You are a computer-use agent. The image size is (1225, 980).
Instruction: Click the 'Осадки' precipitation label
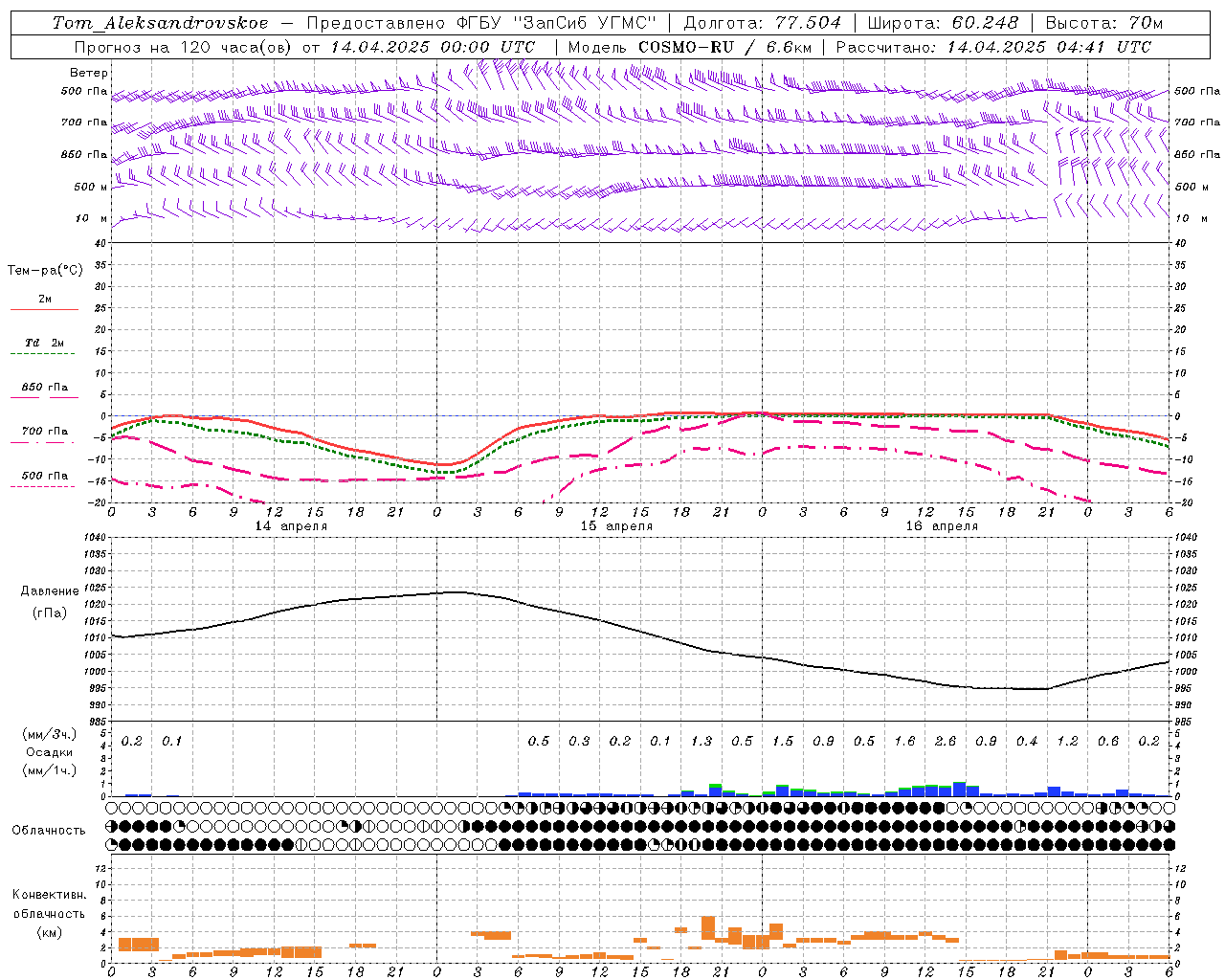[x=49, y=752]
